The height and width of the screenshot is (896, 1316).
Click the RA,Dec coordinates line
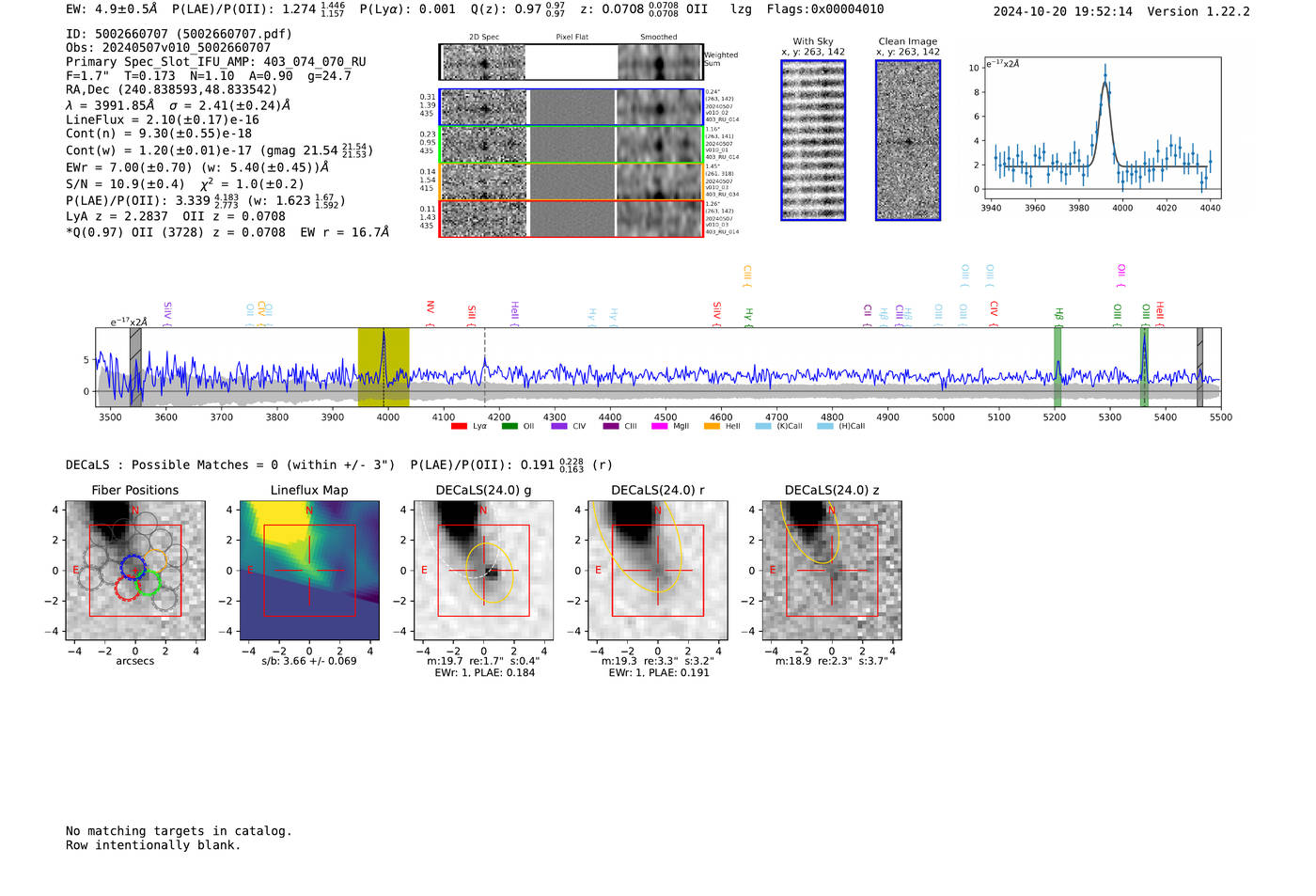pyautogui.click(x=171, y=90)
